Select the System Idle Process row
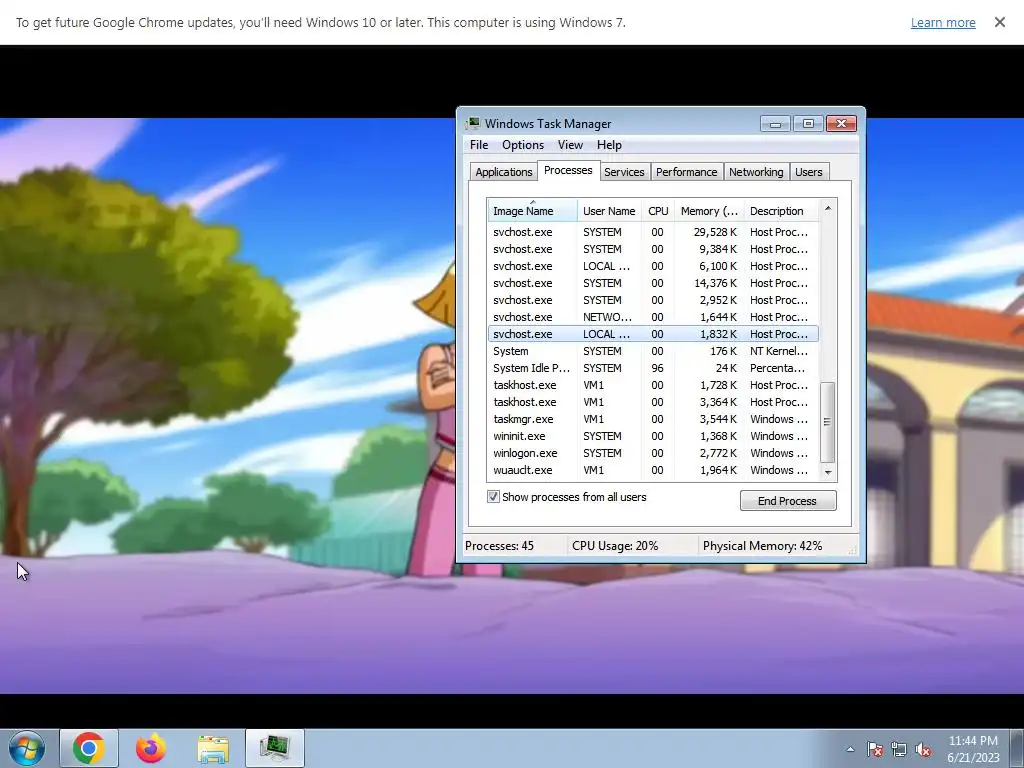The height and width of the screenshot is (768, 1024). (653, 368)
